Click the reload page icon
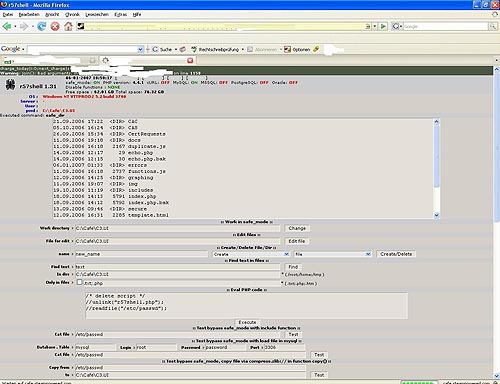The height and width of the screenshot is (384, 500). point(42,26)
